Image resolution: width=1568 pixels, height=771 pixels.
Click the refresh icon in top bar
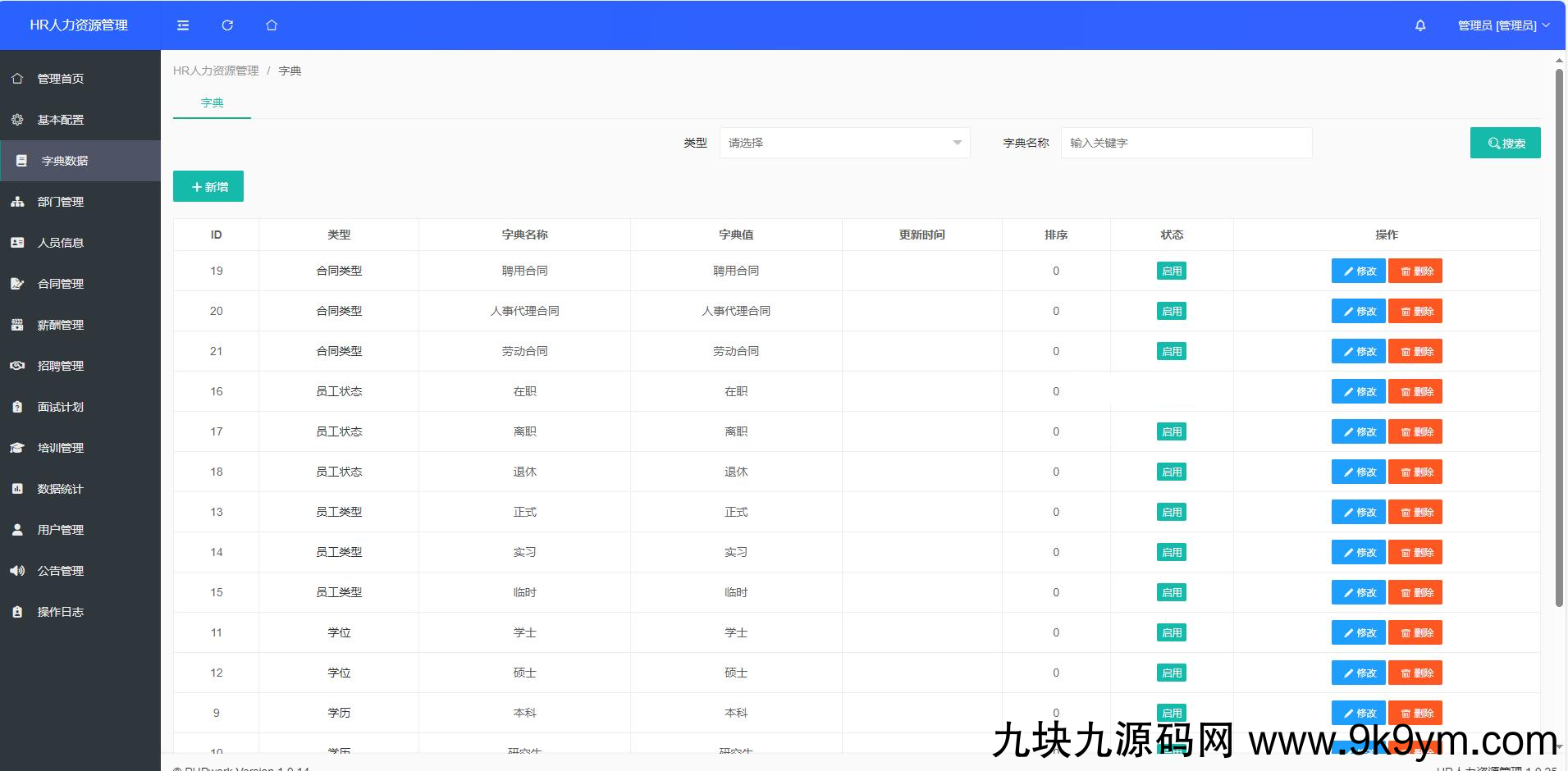pos(227,25)
